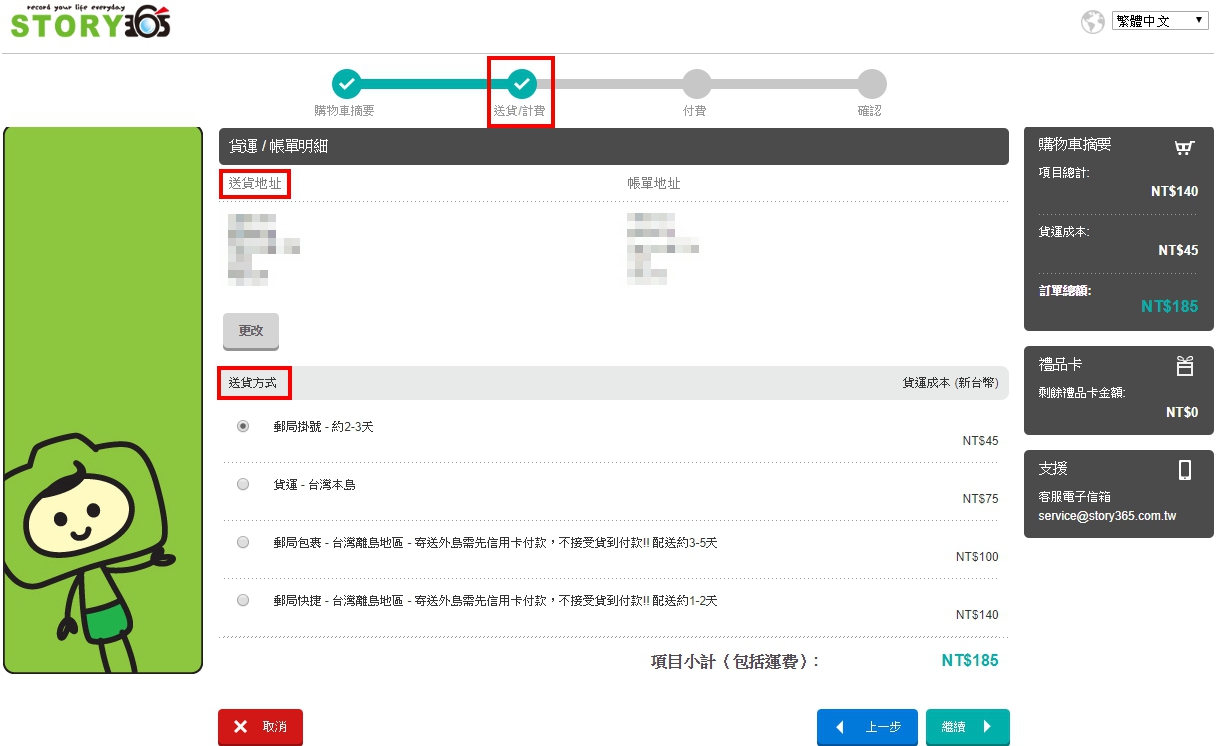Select 郵局掛號 約2-3天 shipping option
1225x746 pixels.
point(243,426)
